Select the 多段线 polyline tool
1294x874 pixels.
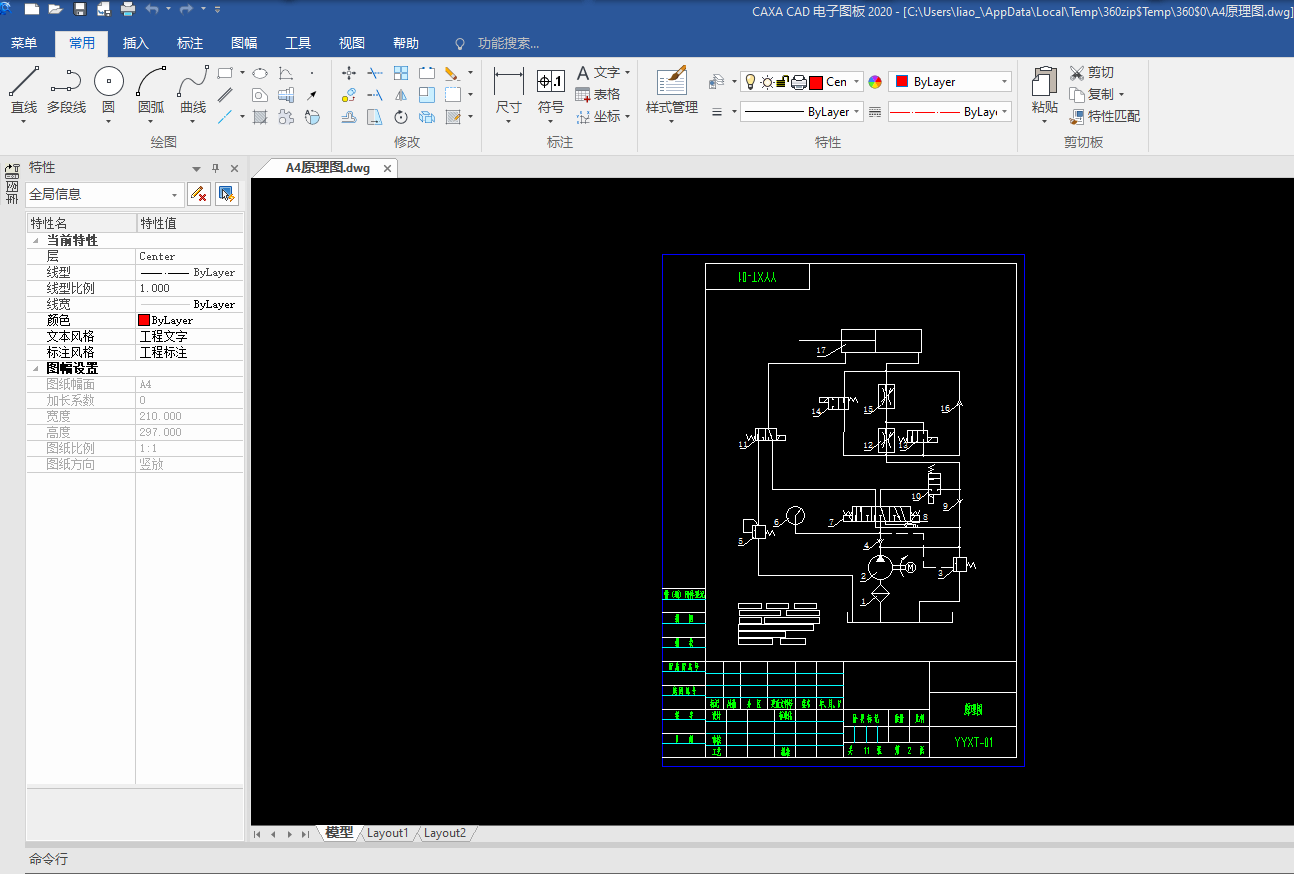coord(66,92)
